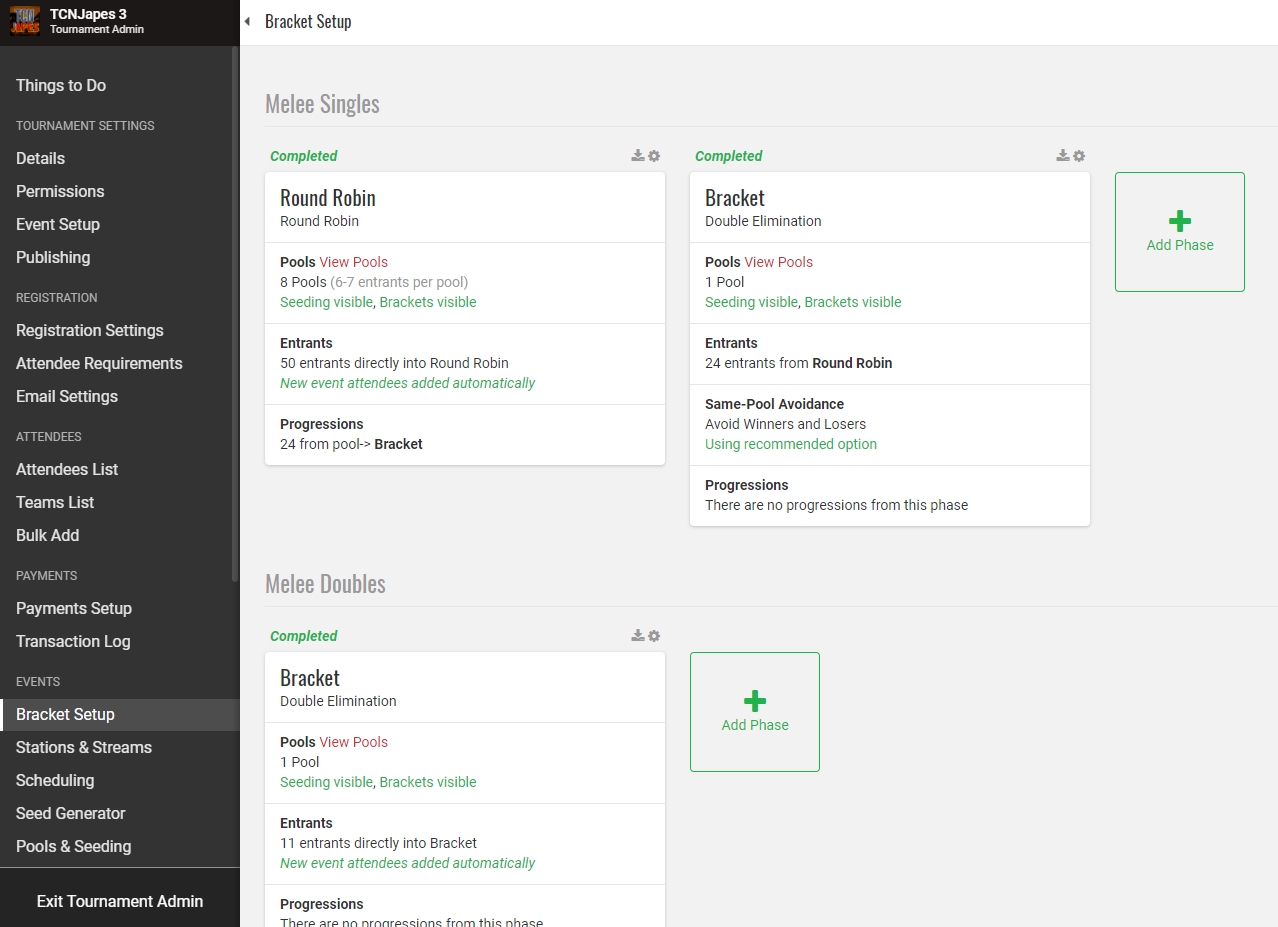Open Publishing settings

tap(53, 257)
